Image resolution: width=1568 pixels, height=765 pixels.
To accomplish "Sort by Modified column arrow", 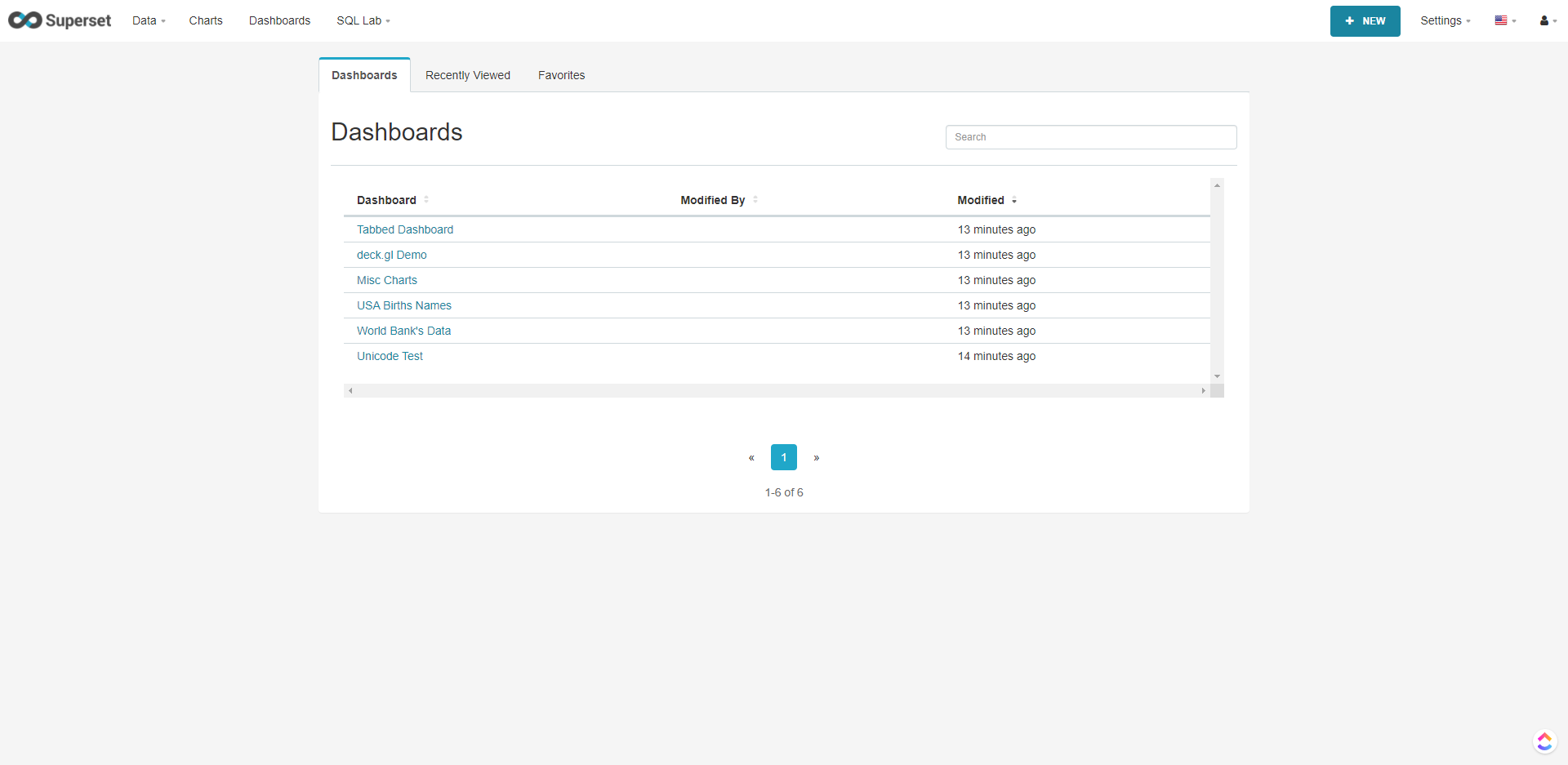I will (1014, 200).
